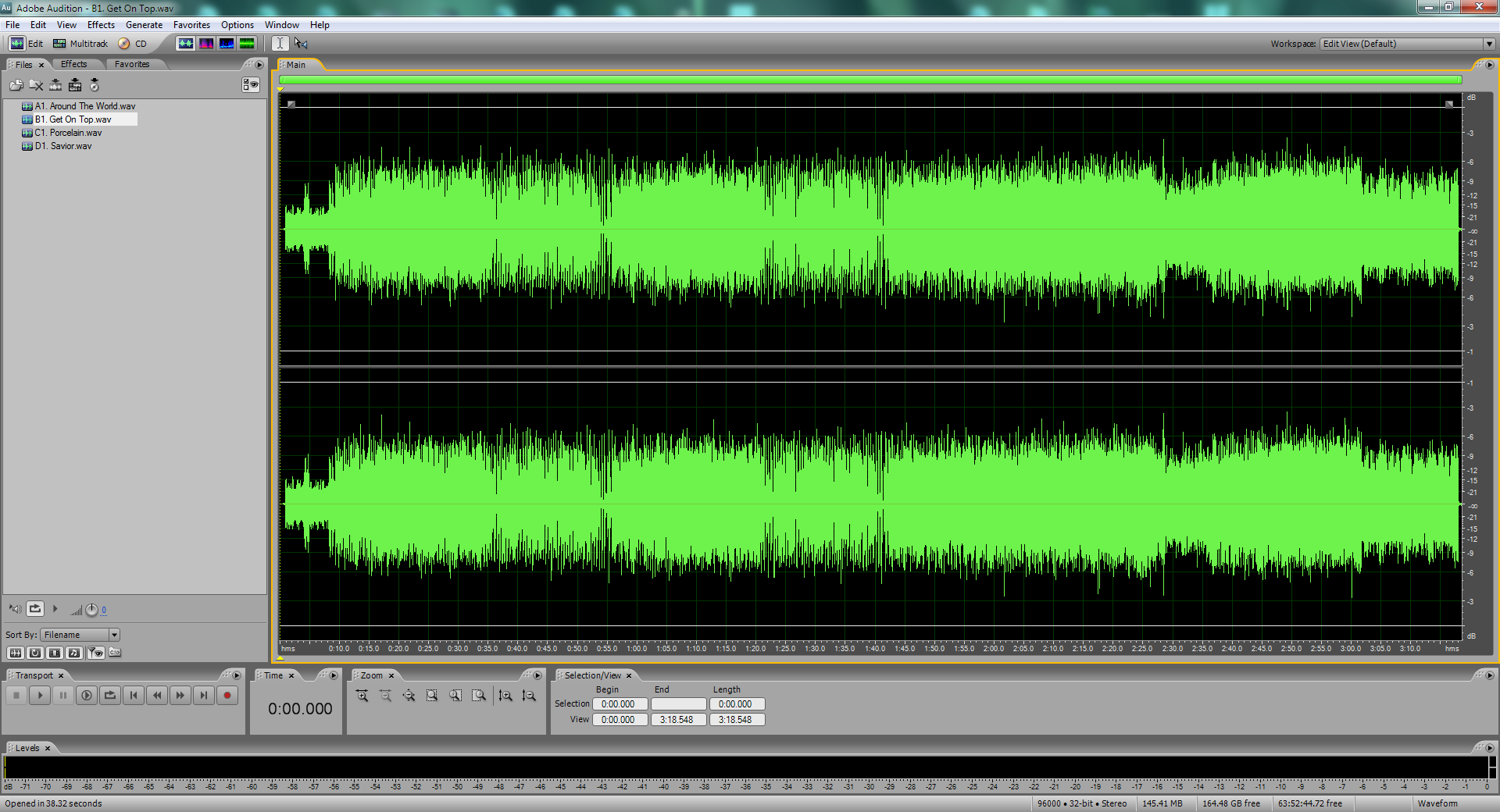Viewport: 1500px width, 812px height.
Task: Toggle the Loop Play button in Files panel
Action: point(35,608)
